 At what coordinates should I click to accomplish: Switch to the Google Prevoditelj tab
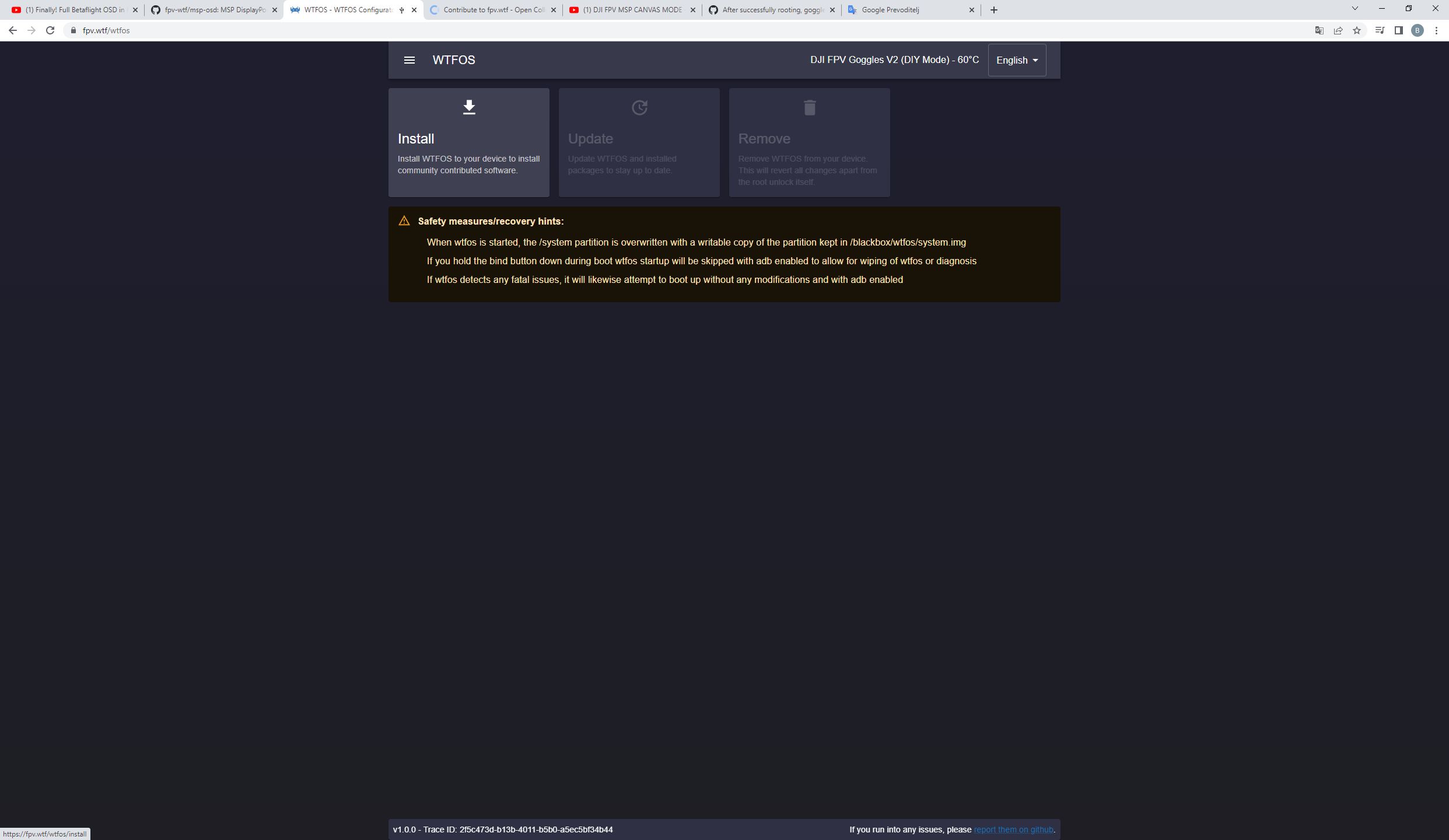(x=901, y=10)
